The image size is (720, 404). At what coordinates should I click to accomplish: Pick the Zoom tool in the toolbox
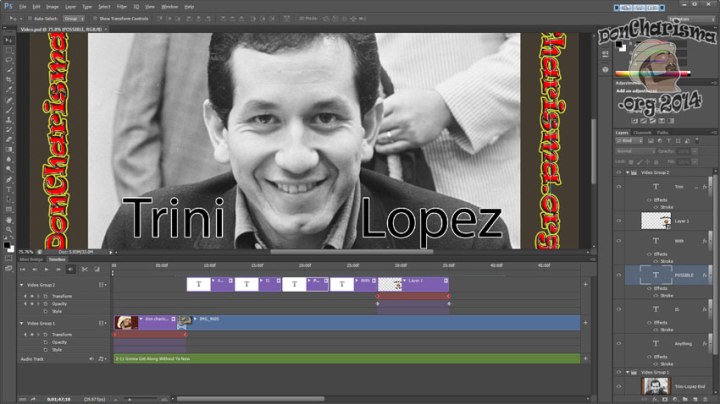[9, 227]
